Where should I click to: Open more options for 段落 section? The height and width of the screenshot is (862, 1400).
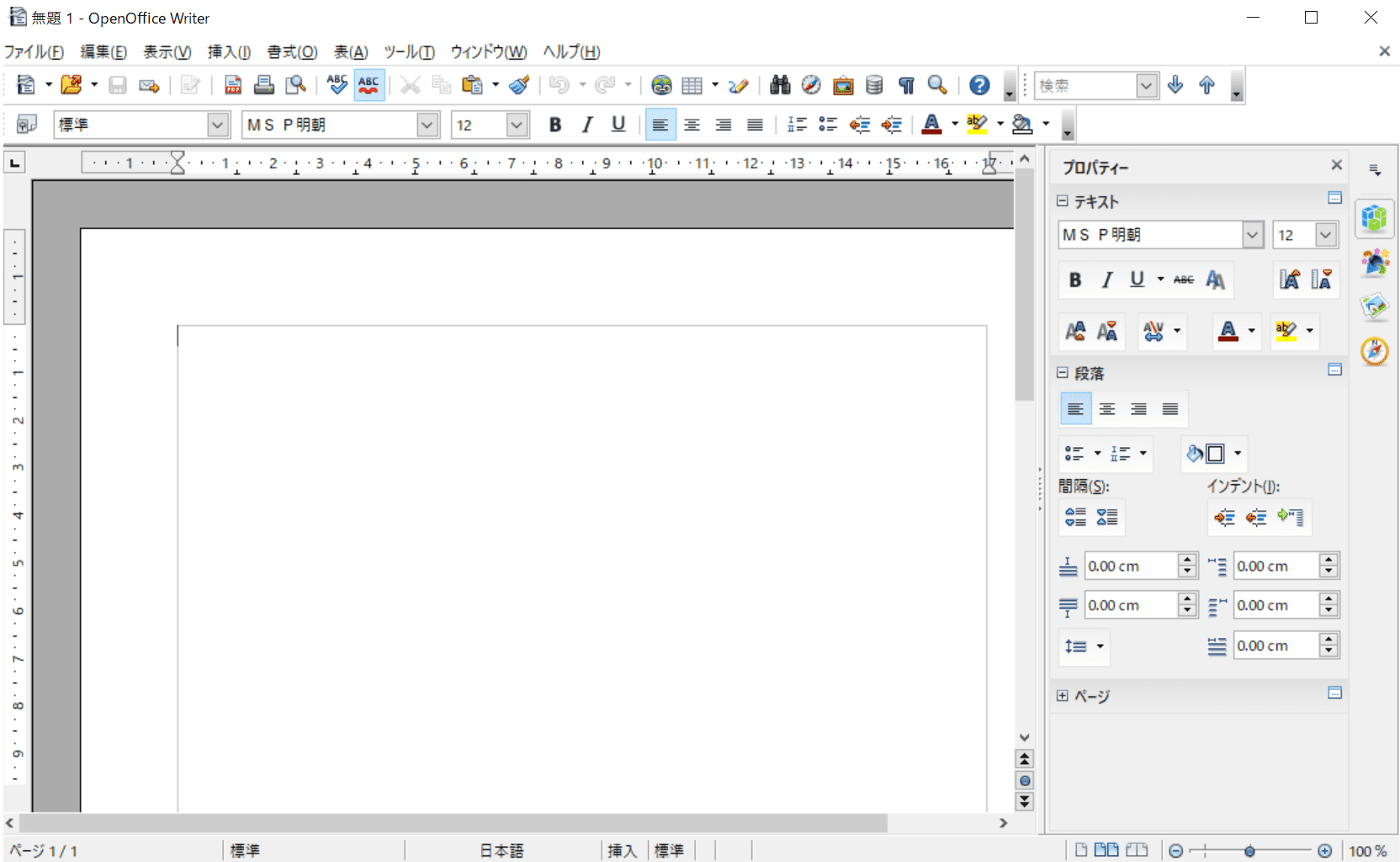coord(1334,370)
